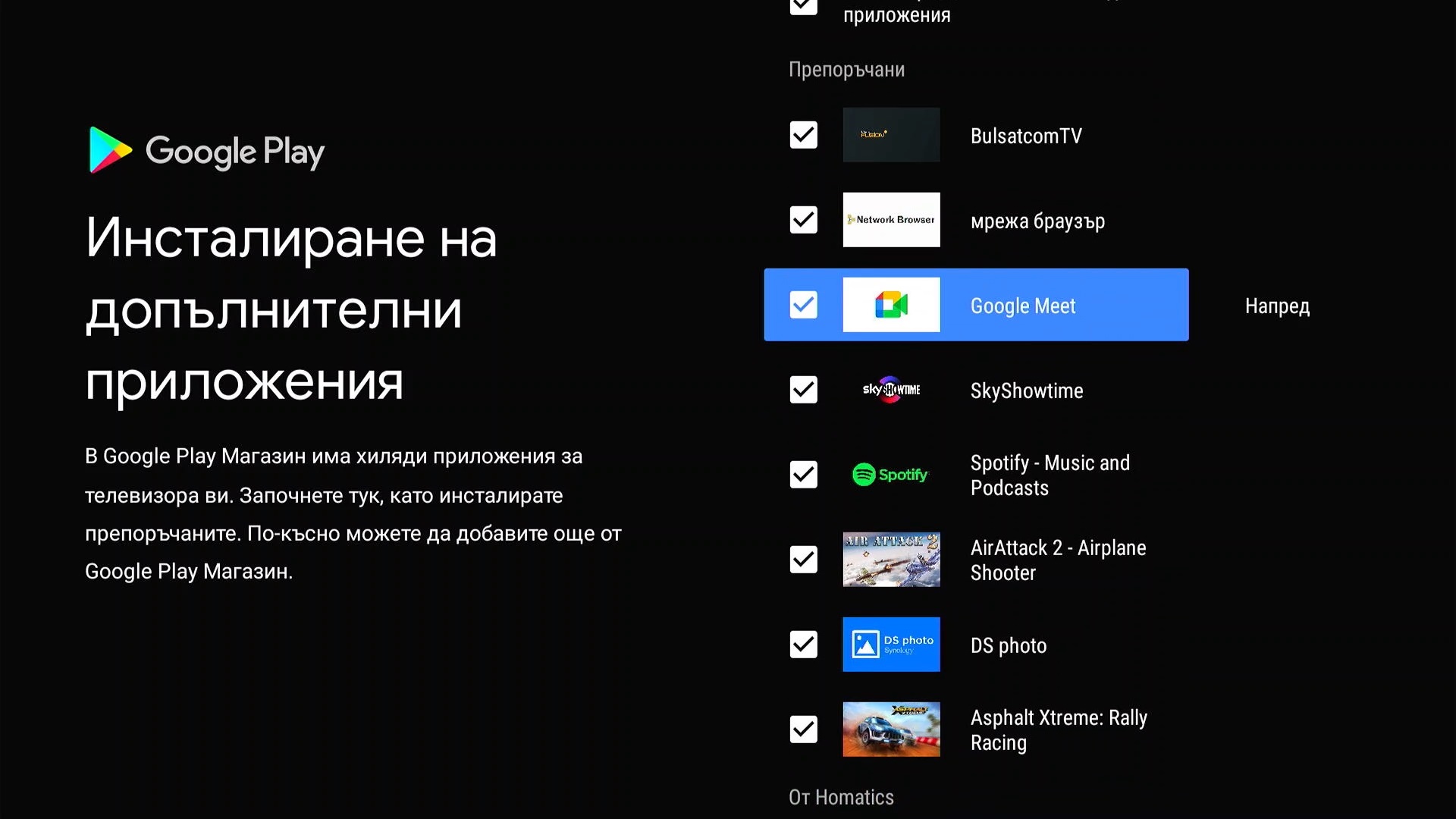Viewport: 1456px width, 819px height.
Task: Uncheck the AirAttack 2 checkbox
Action: point(804,560)
